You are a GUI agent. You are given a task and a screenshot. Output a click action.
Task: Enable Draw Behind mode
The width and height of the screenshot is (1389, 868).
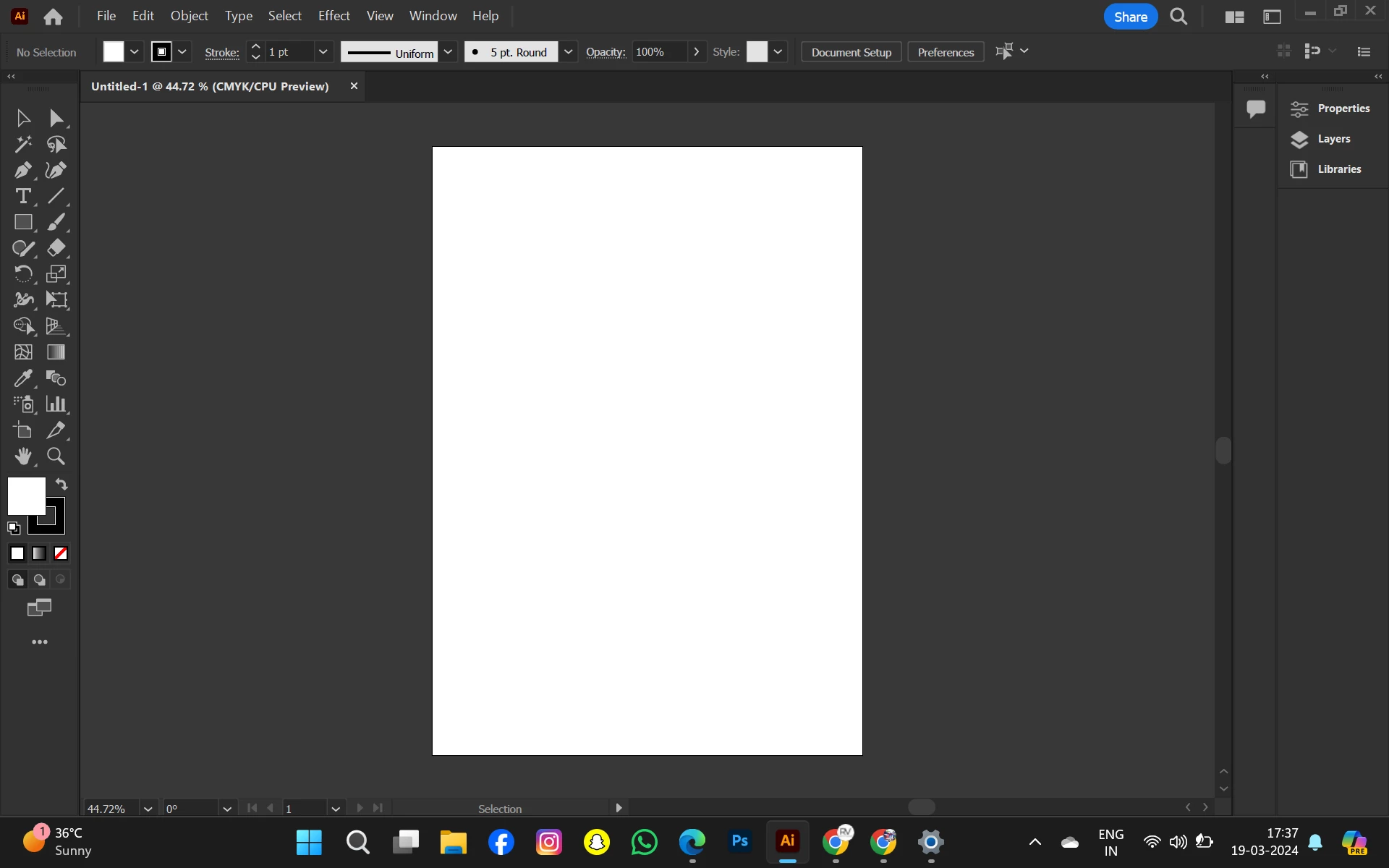pos(39,579)
